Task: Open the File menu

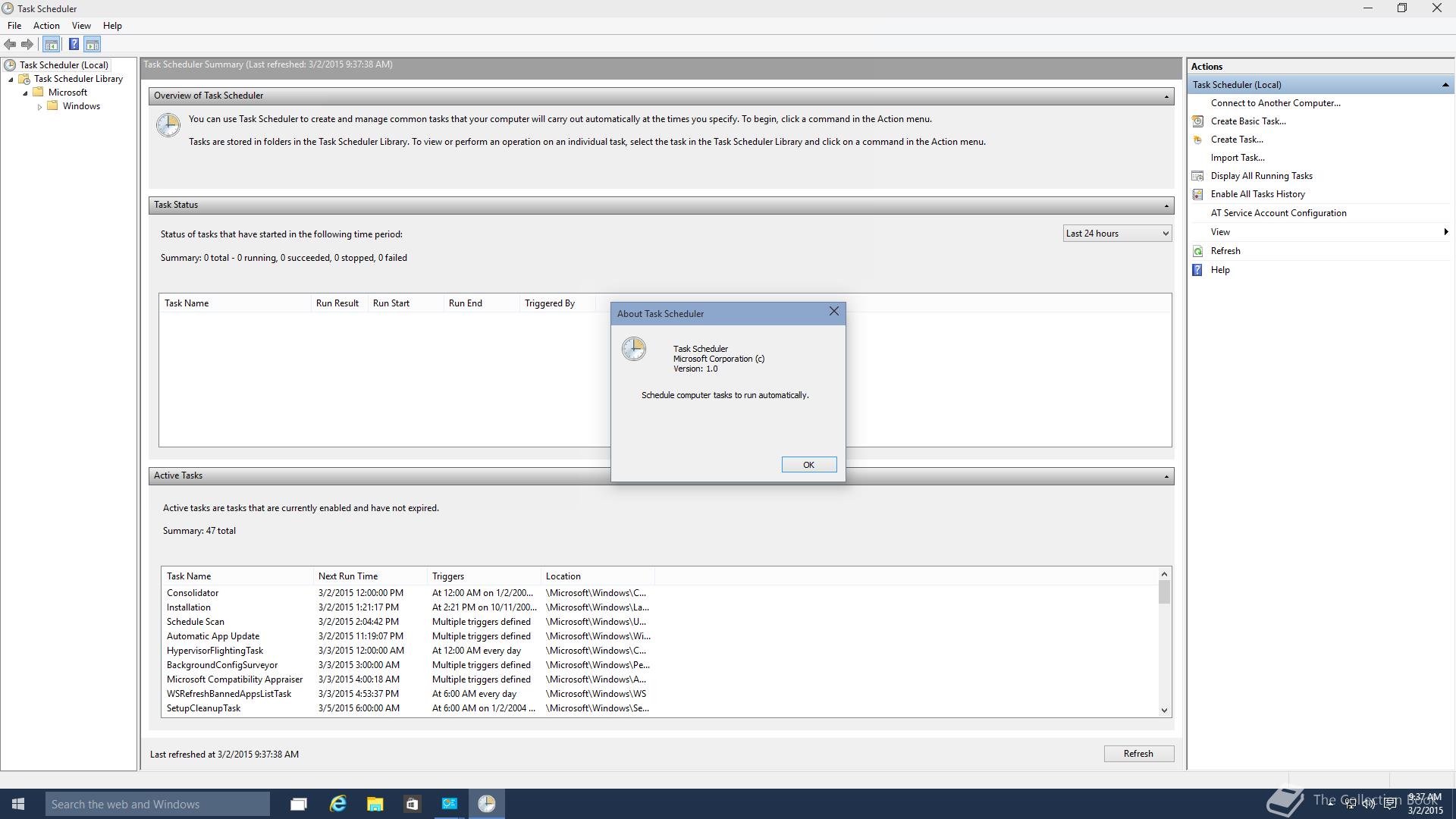Action: pos(14,25)
